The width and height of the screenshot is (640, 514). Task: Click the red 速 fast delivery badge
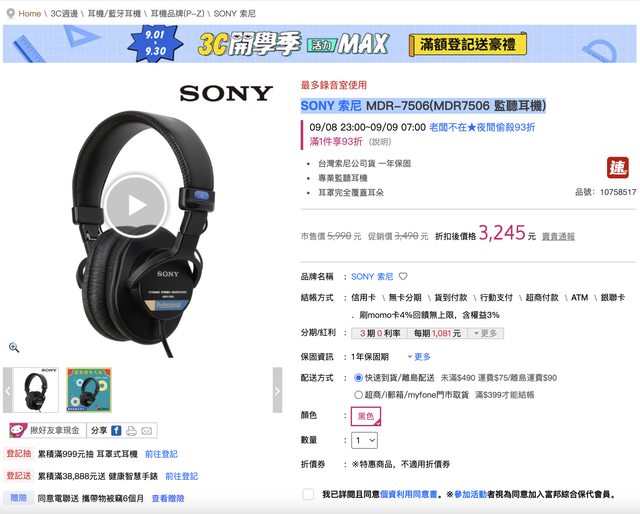pyautogui.click(x=618, y=167)
